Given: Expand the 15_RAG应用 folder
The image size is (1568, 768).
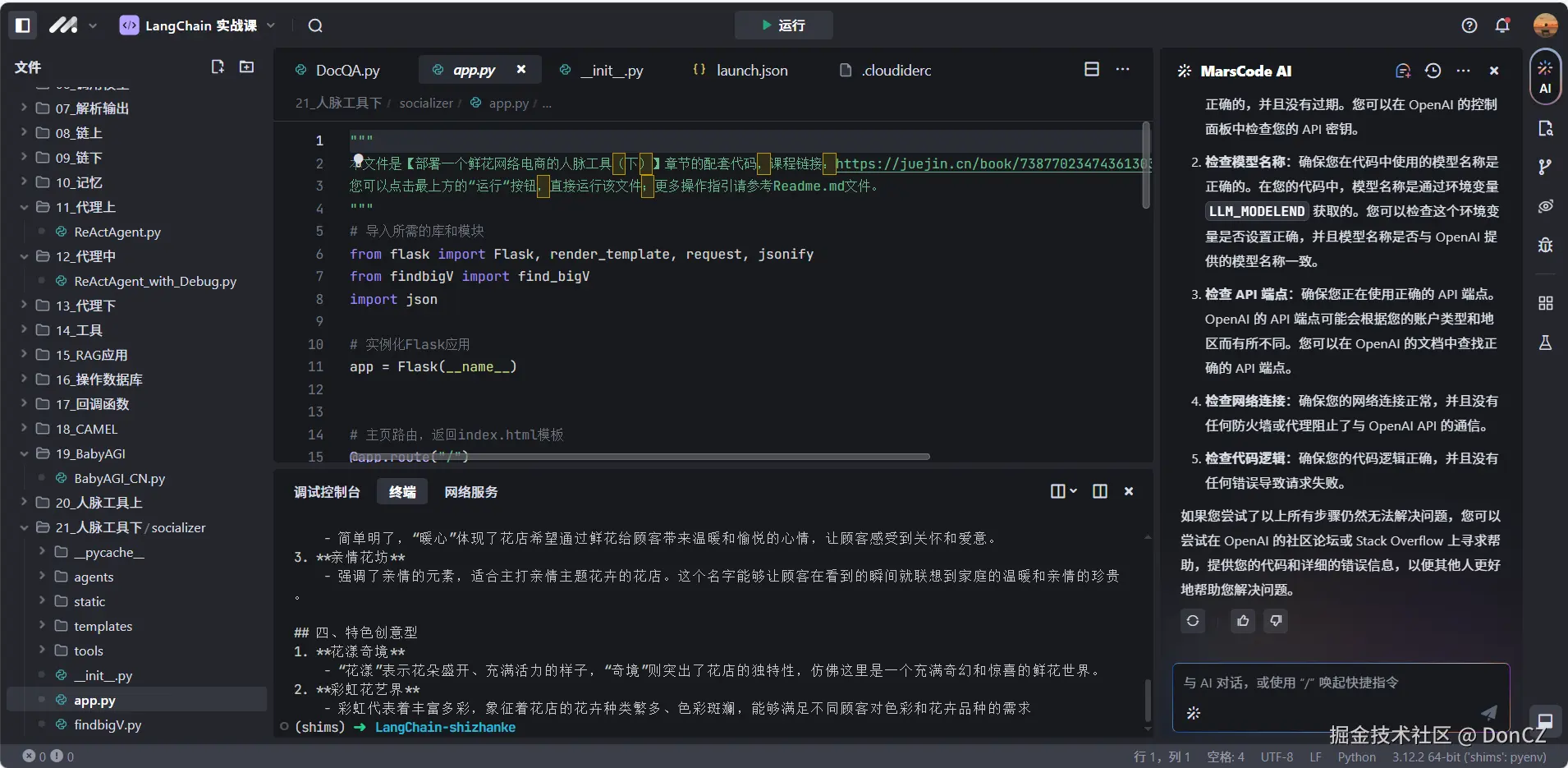Looking at the screenshot, I should 136,355.
